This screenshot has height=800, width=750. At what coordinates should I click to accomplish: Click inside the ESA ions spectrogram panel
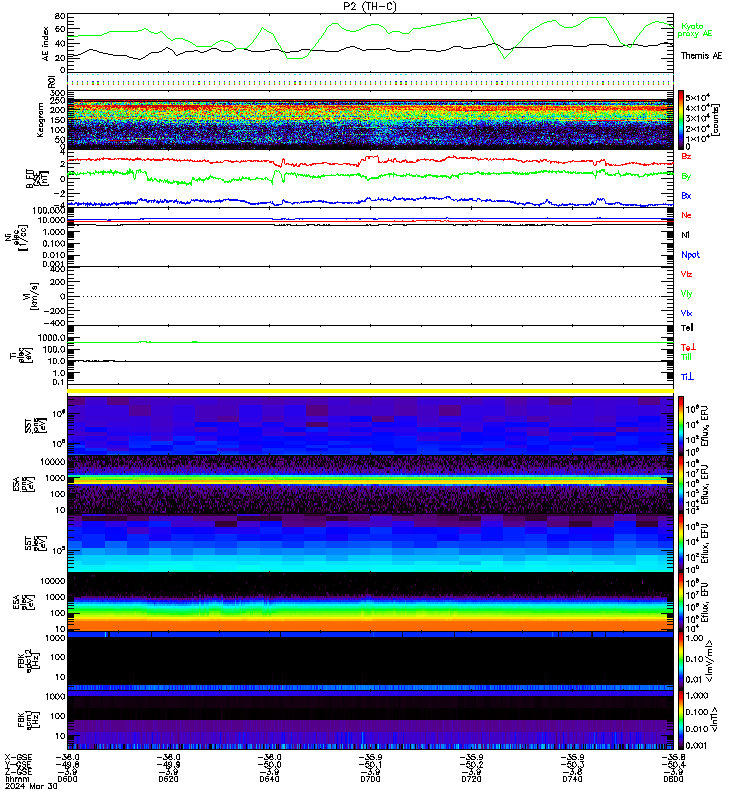pyautogui.click(x=370, y=485)
